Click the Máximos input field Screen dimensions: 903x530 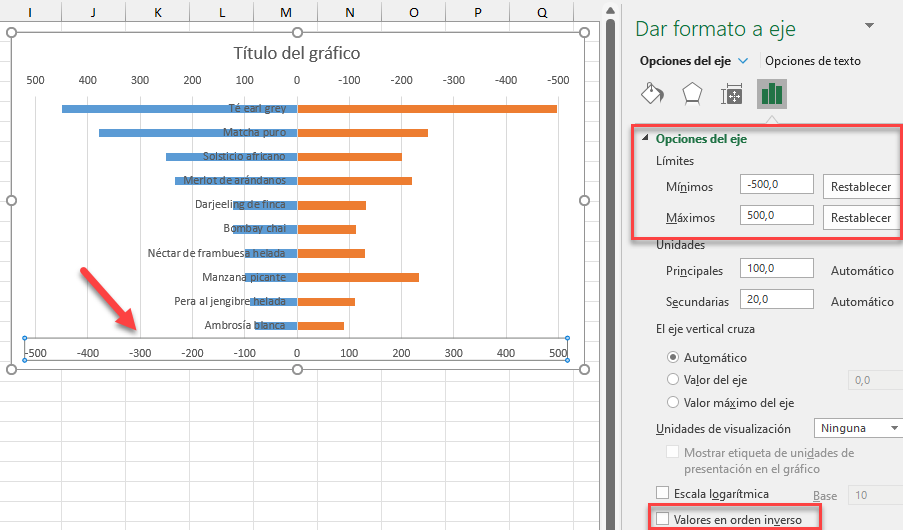tap(776, 215)
